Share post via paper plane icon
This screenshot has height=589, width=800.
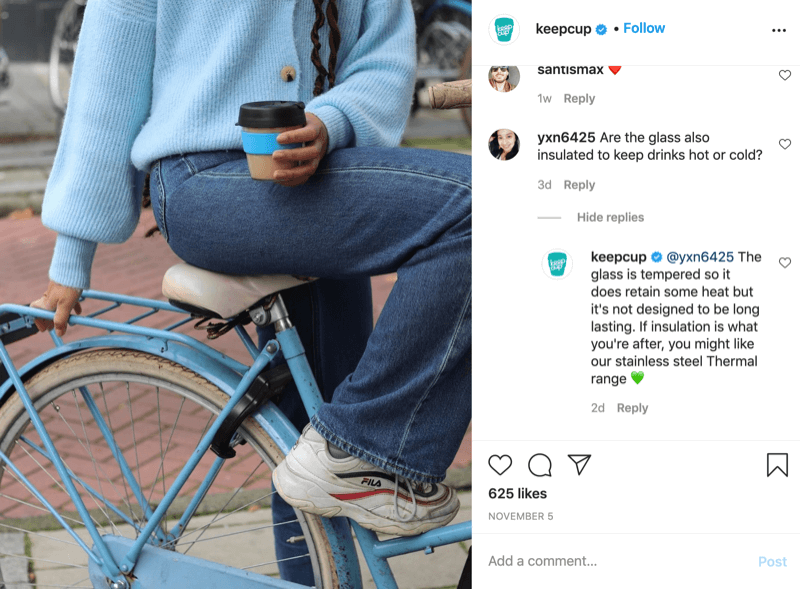pyautogui.click(x=579, y=464)
